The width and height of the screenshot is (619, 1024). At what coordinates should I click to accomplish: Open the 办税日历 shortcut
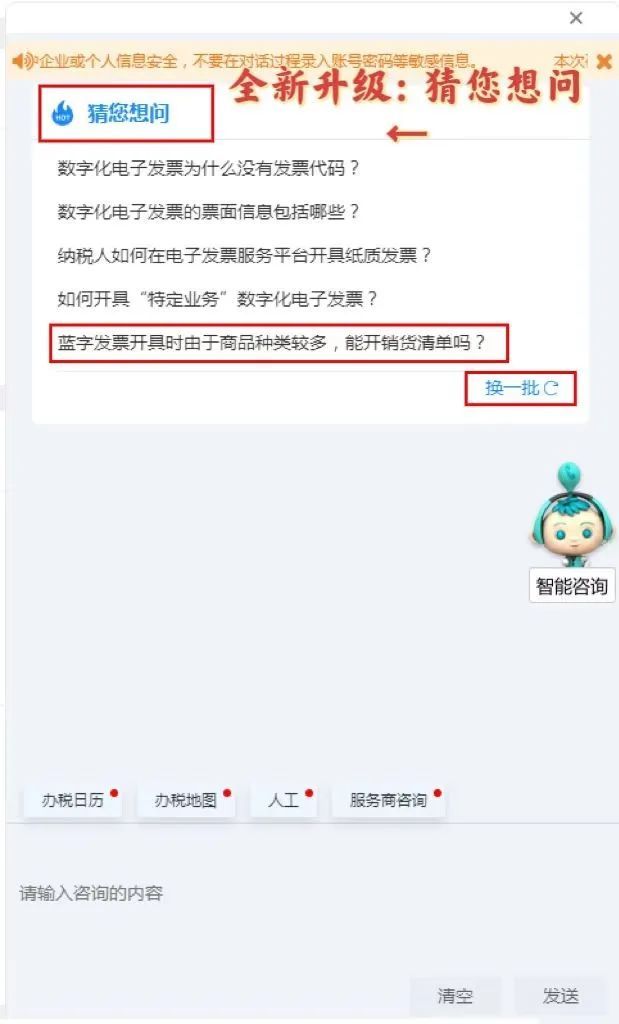[x=72, y=800]
